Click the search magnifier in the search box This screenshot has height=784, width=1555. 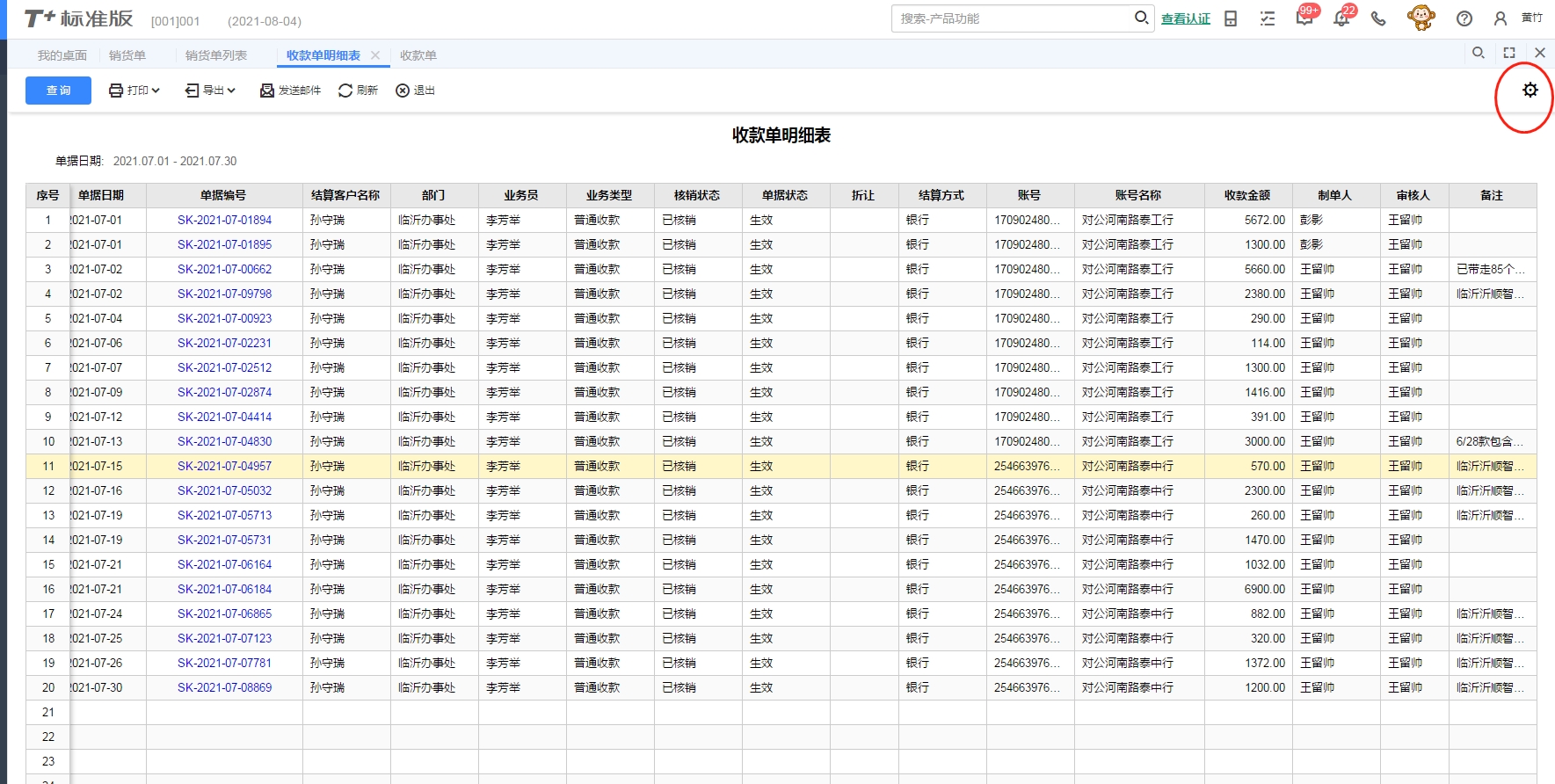point(1141,18)
